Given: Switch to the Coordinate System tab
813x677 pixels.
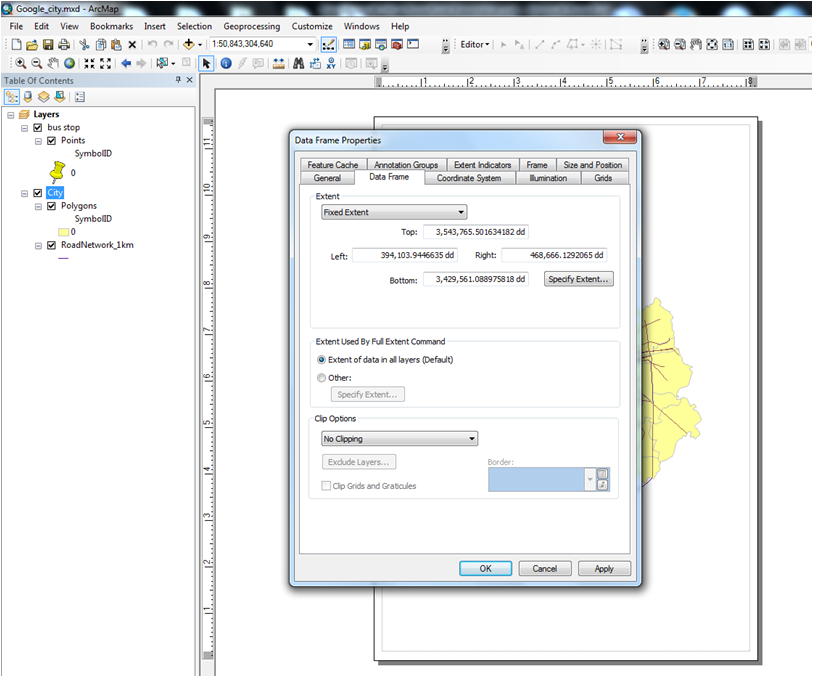Looking at the screenshot, I should (469, 178).
